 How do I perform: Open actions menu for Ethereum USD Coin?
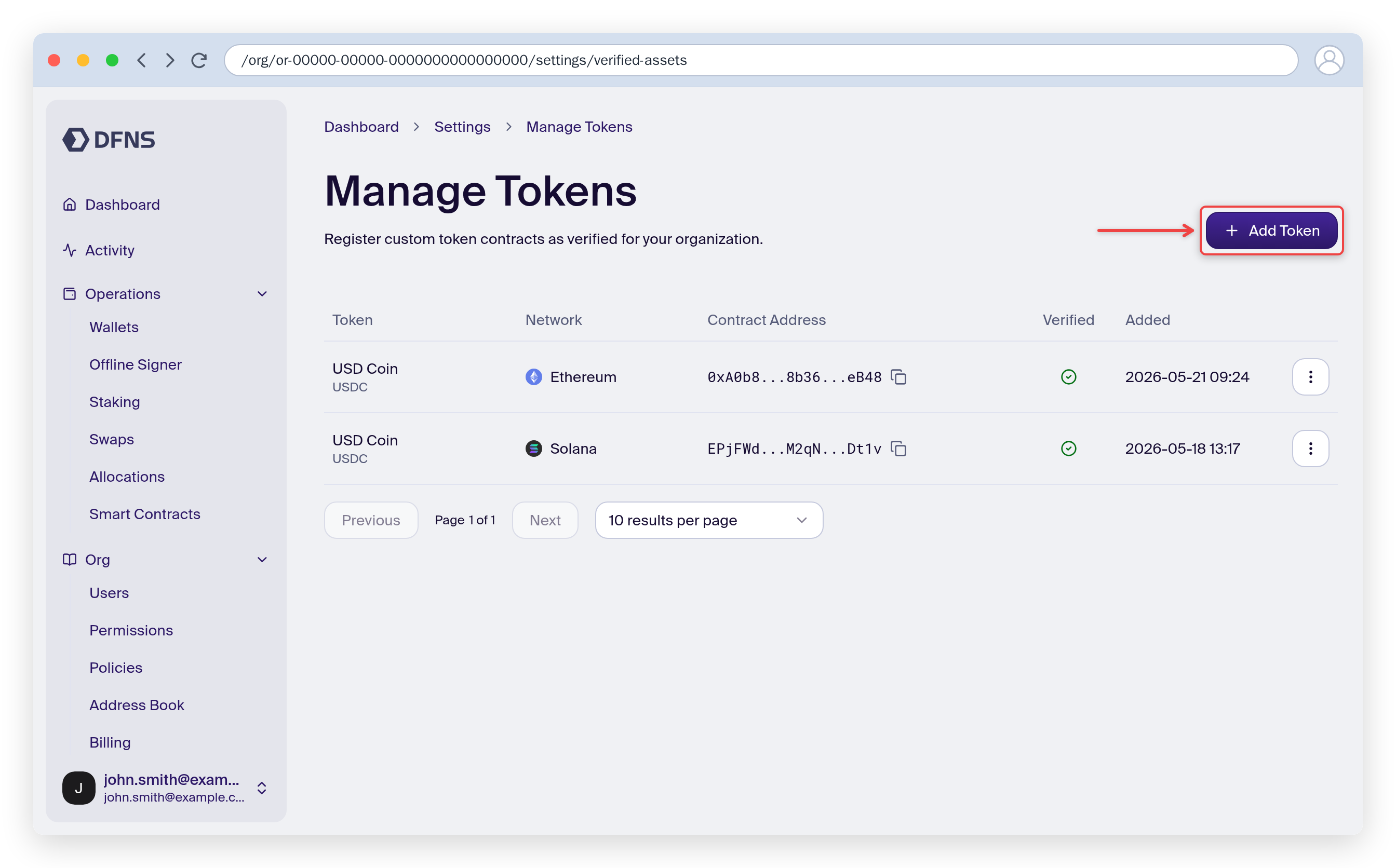[x=1310, y=376]
